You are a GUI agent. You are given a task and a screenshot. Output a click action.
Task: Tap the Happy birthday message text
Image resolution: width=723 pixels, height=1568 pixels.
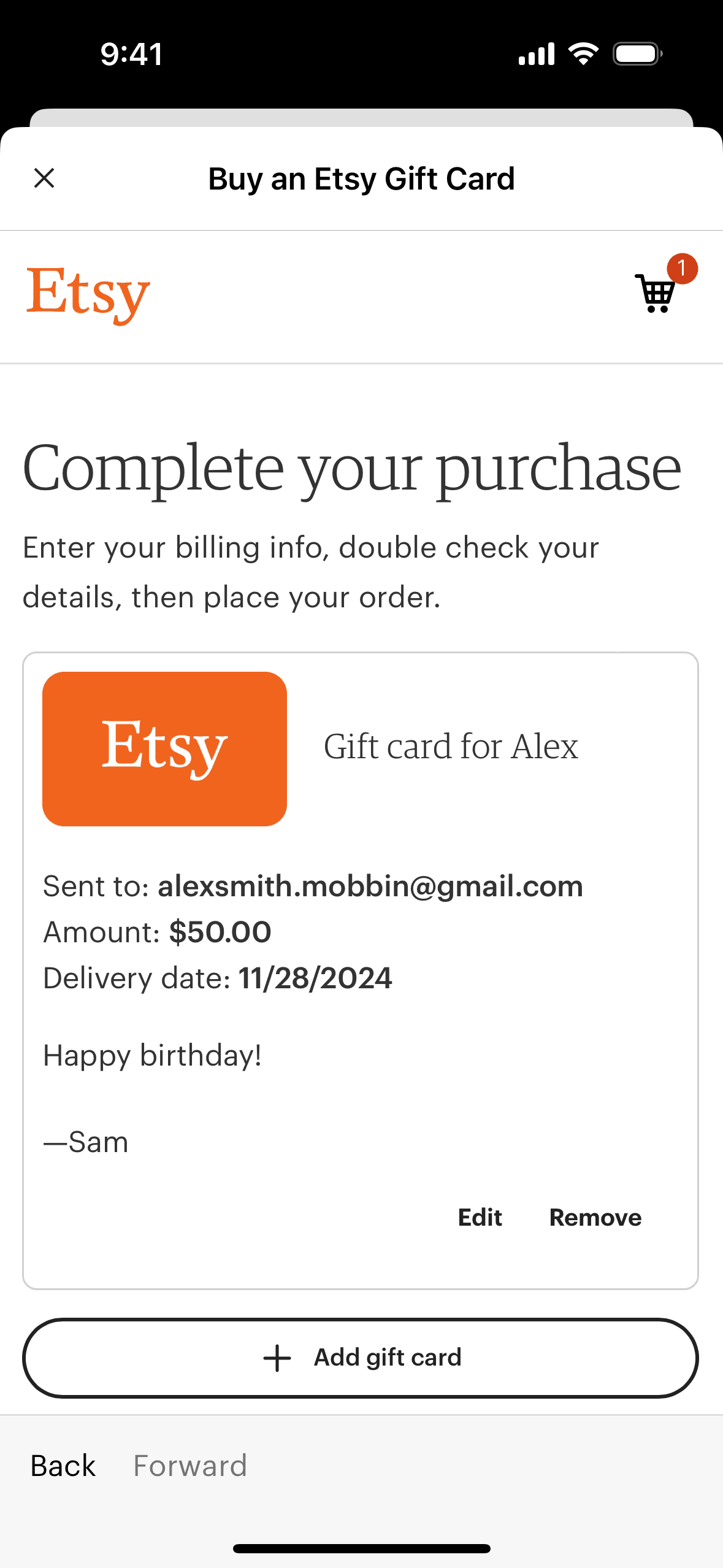(153, 1056)
